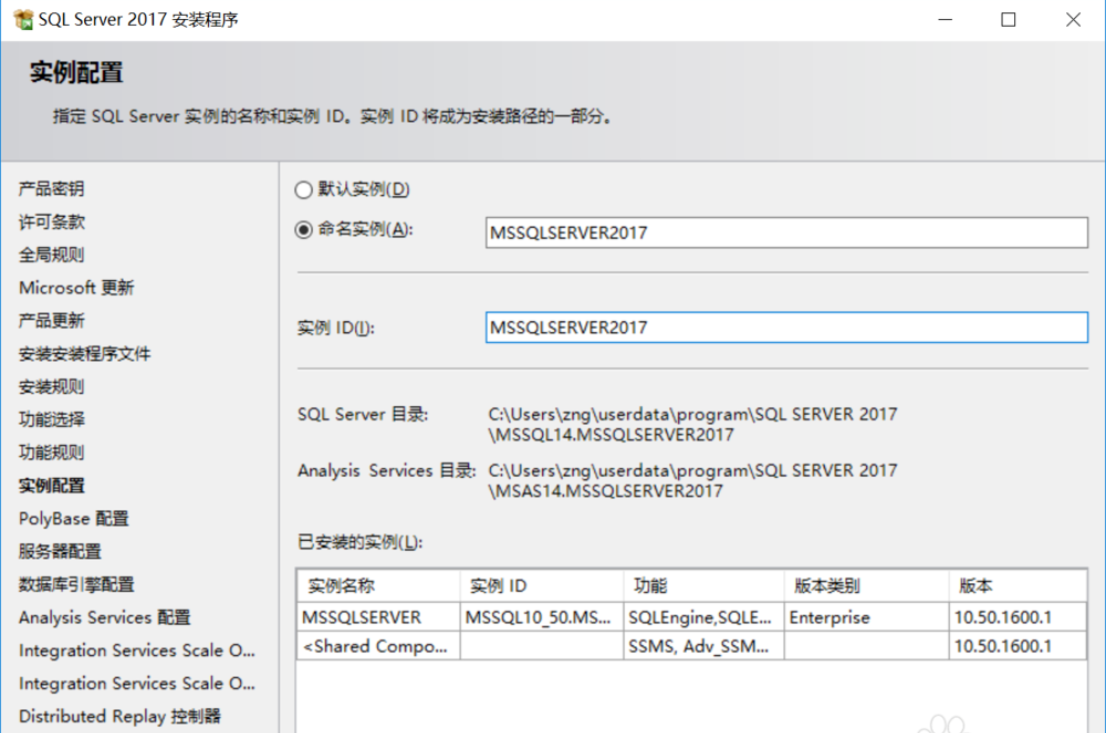This screenshot has height=733, width=1106.
Task: Select 数据库引擎配置 in the sidebar
Action: point(76,585)
